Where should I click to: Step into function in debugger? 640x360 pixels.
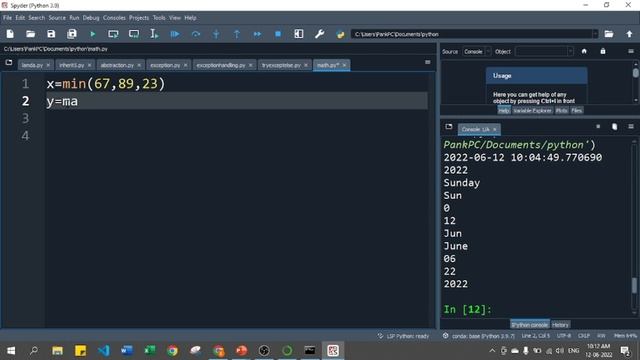coord(216,34)
